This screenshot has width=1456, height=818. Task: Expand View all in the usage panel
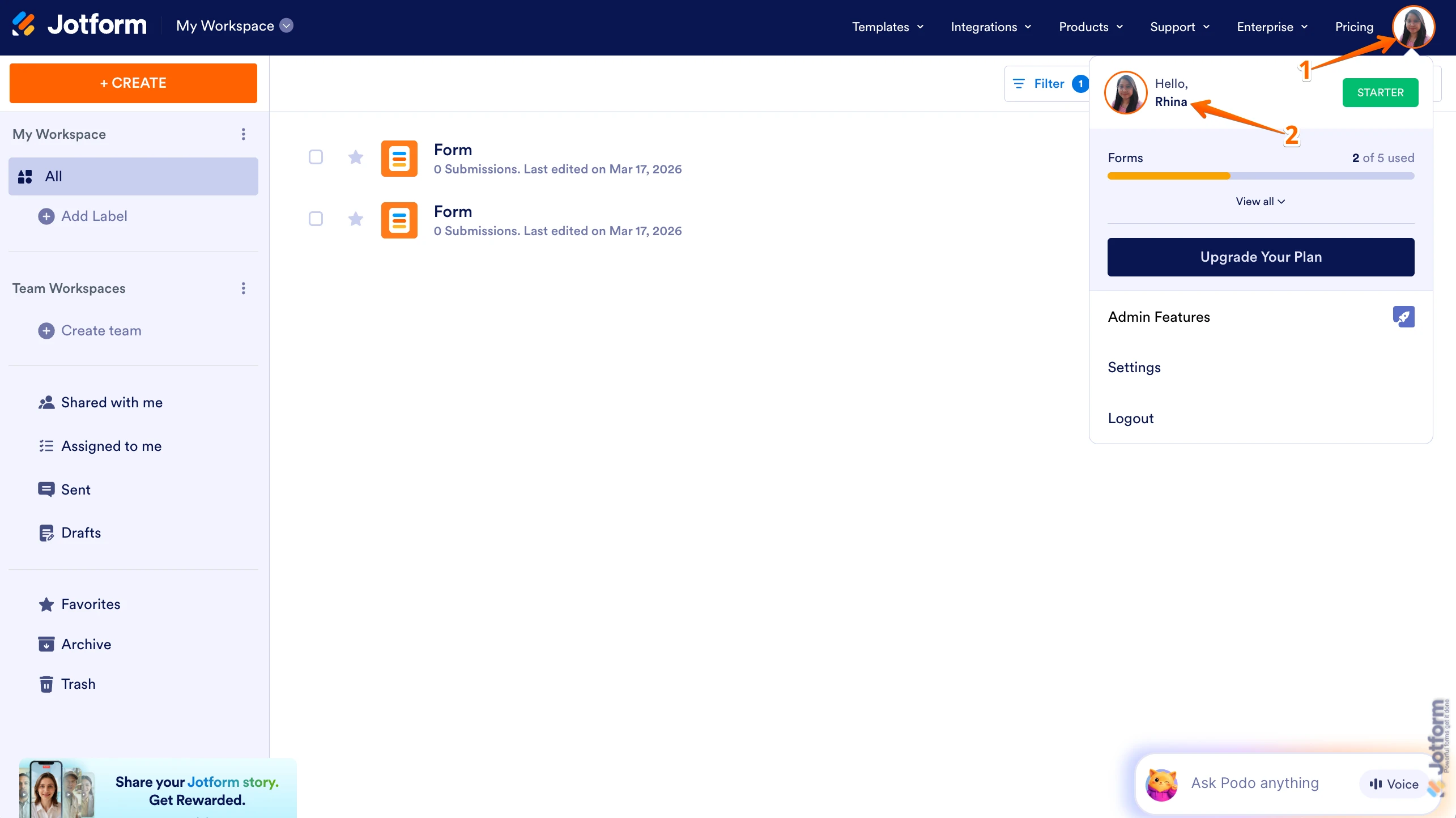pos(1261,201)
